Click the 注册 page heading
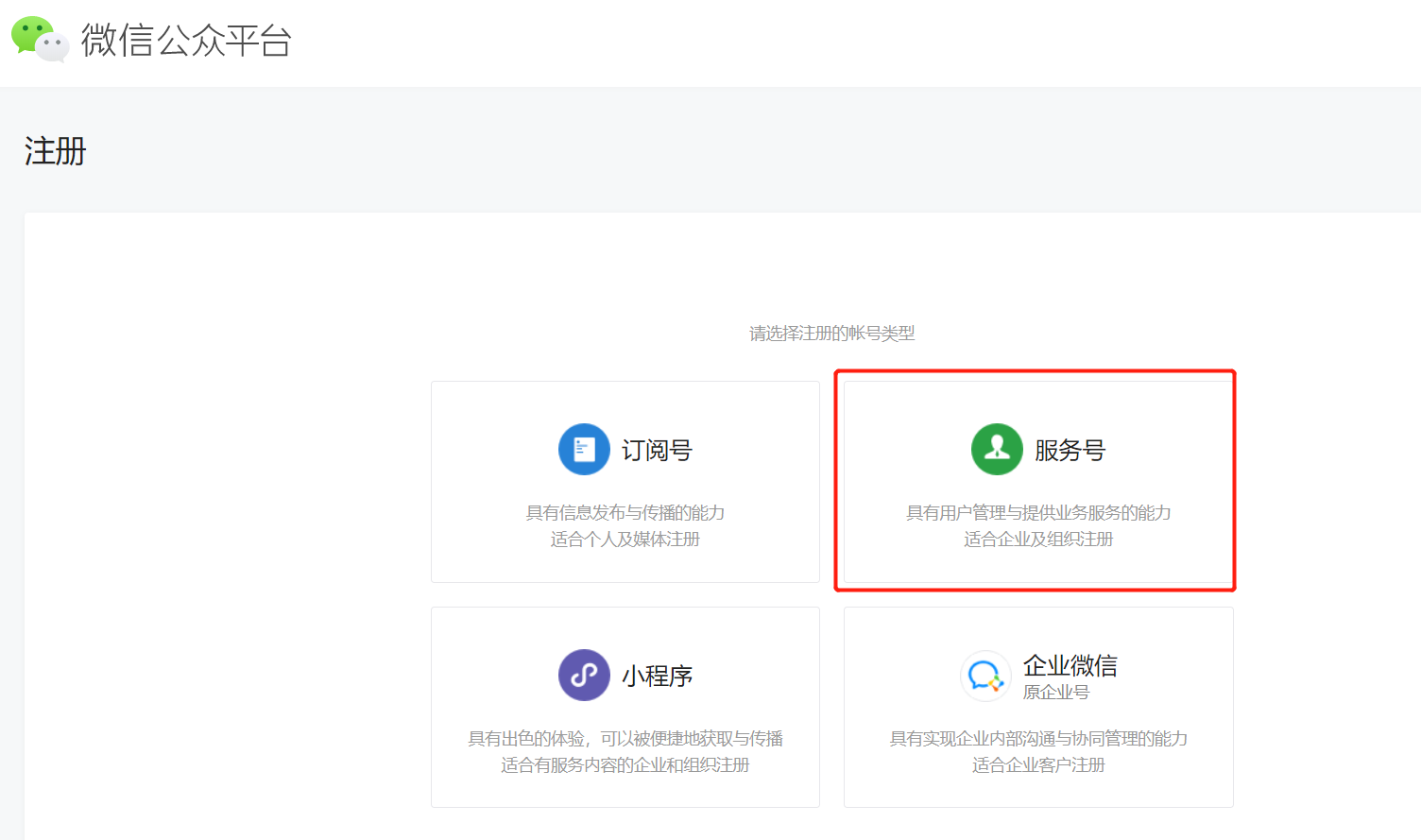The width and height of the screenshot is (1421, 840). 55,151
